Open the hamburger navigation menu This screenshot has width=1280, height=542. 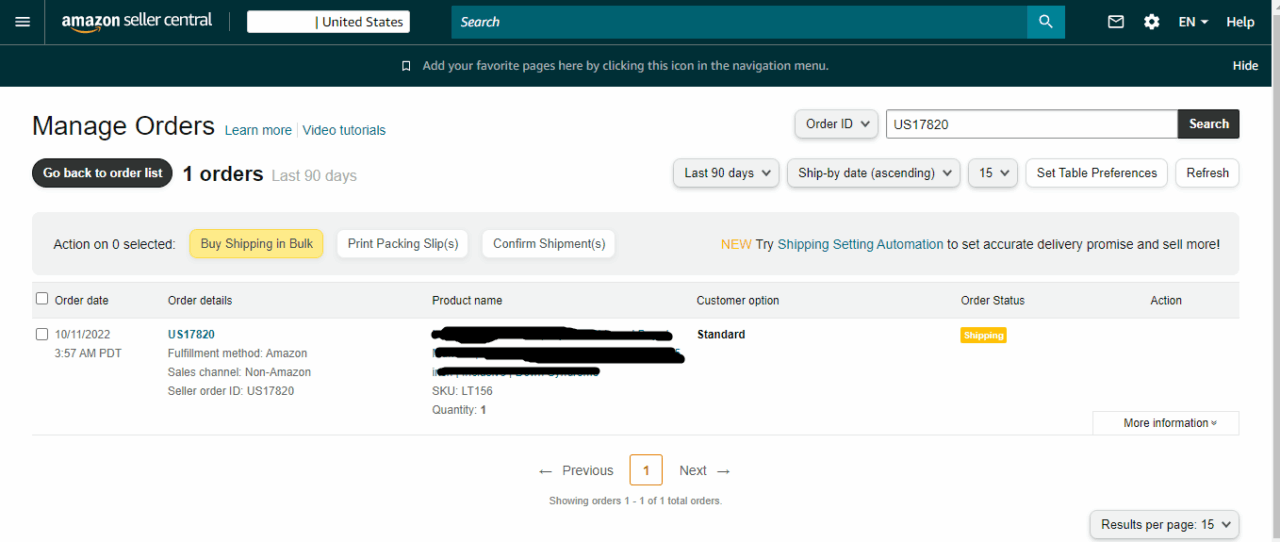(x=23, y=22)
